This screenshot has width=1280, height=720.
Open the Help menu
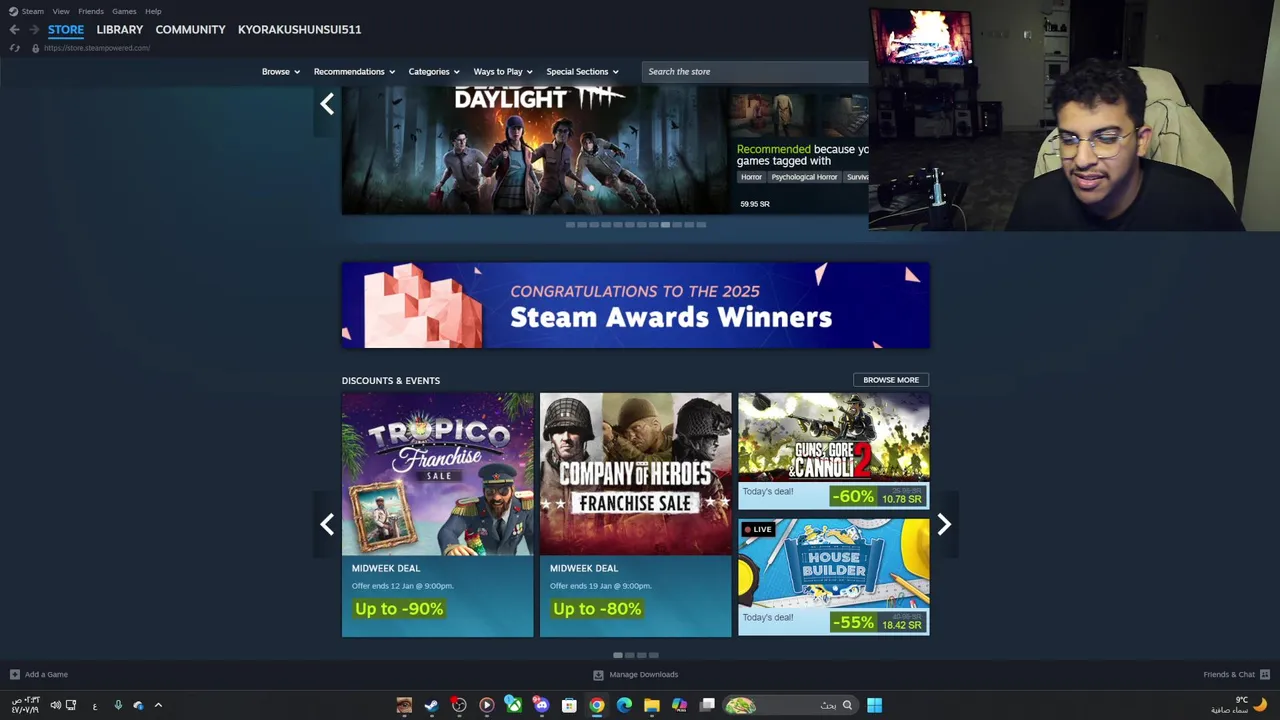(x=153, y=11)
